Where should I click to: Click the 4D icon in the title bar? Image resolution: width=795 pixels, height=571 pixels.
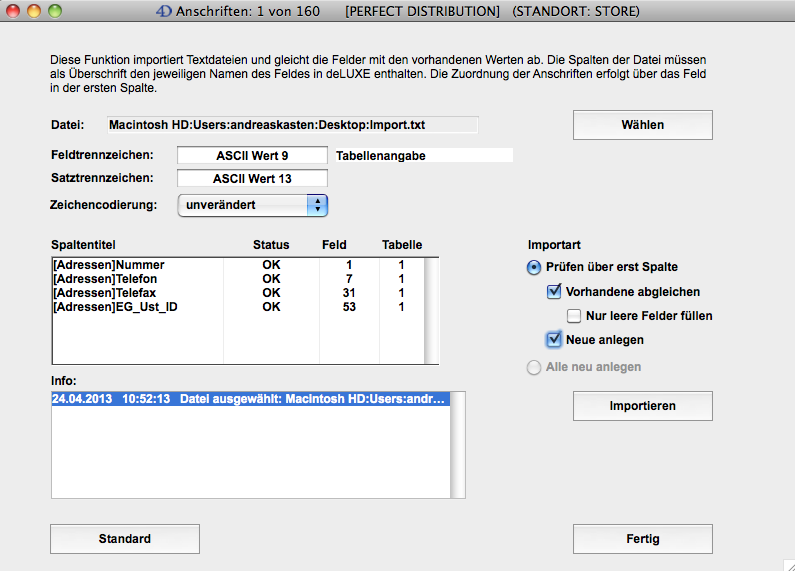click(x=163, y=12)
